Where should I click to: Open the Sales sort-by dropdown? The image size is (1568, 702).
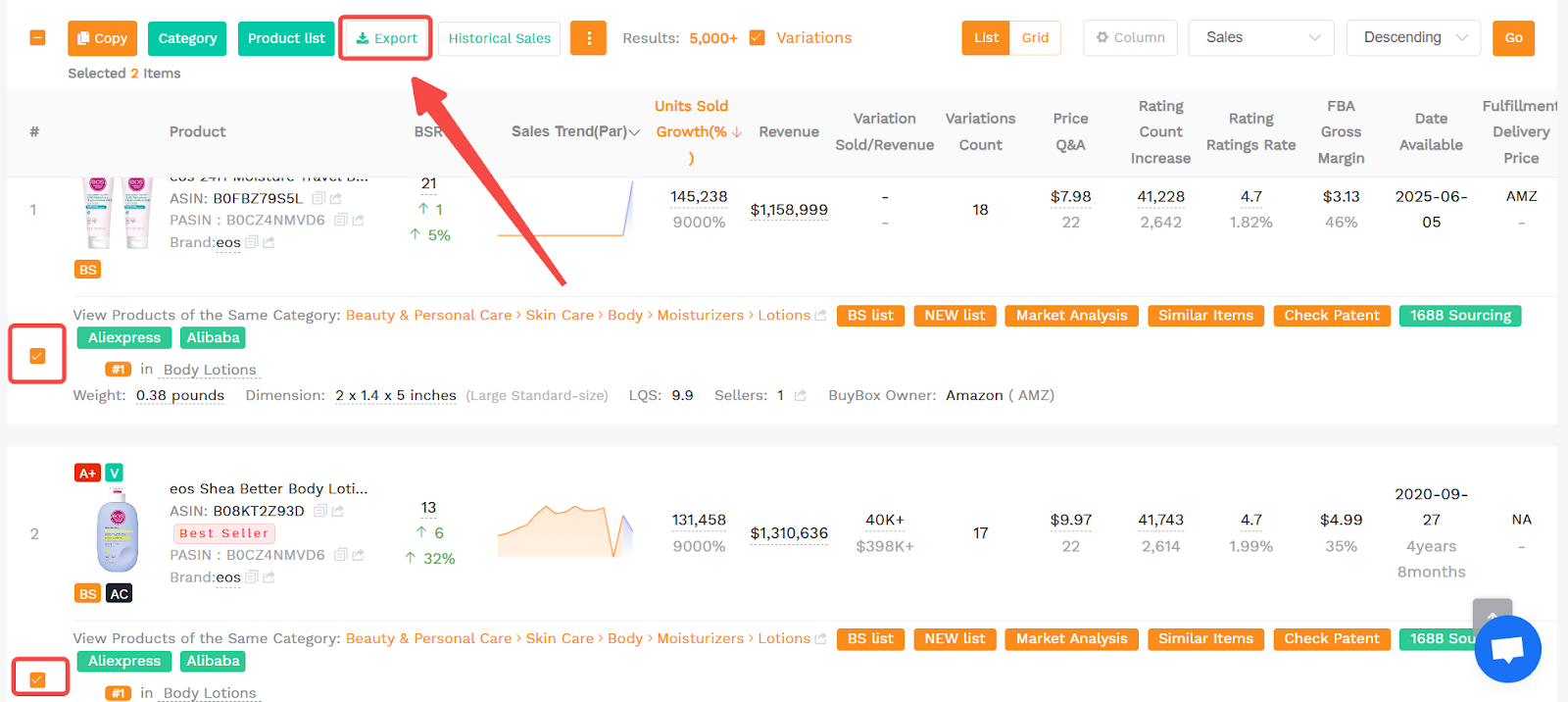point(1261,37)
